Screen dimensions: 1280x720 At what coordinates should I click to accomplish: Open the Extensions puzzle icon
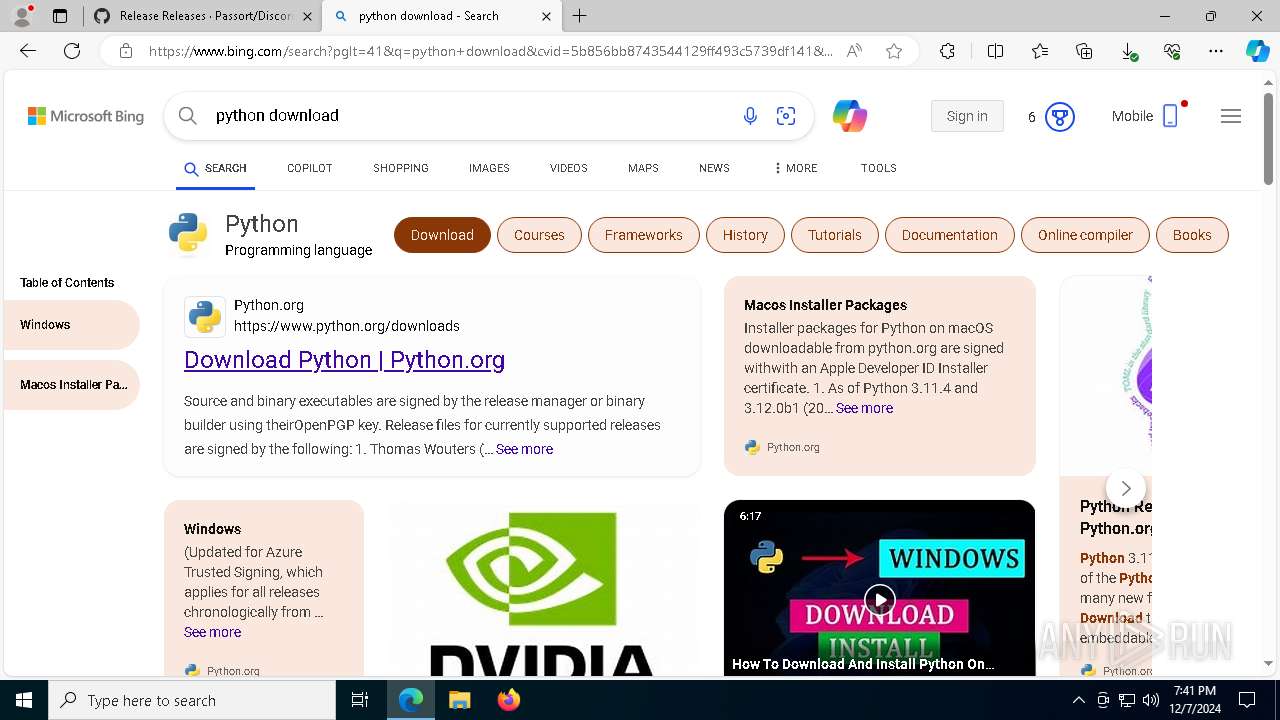pyautogui.click(x=947, y=51)
